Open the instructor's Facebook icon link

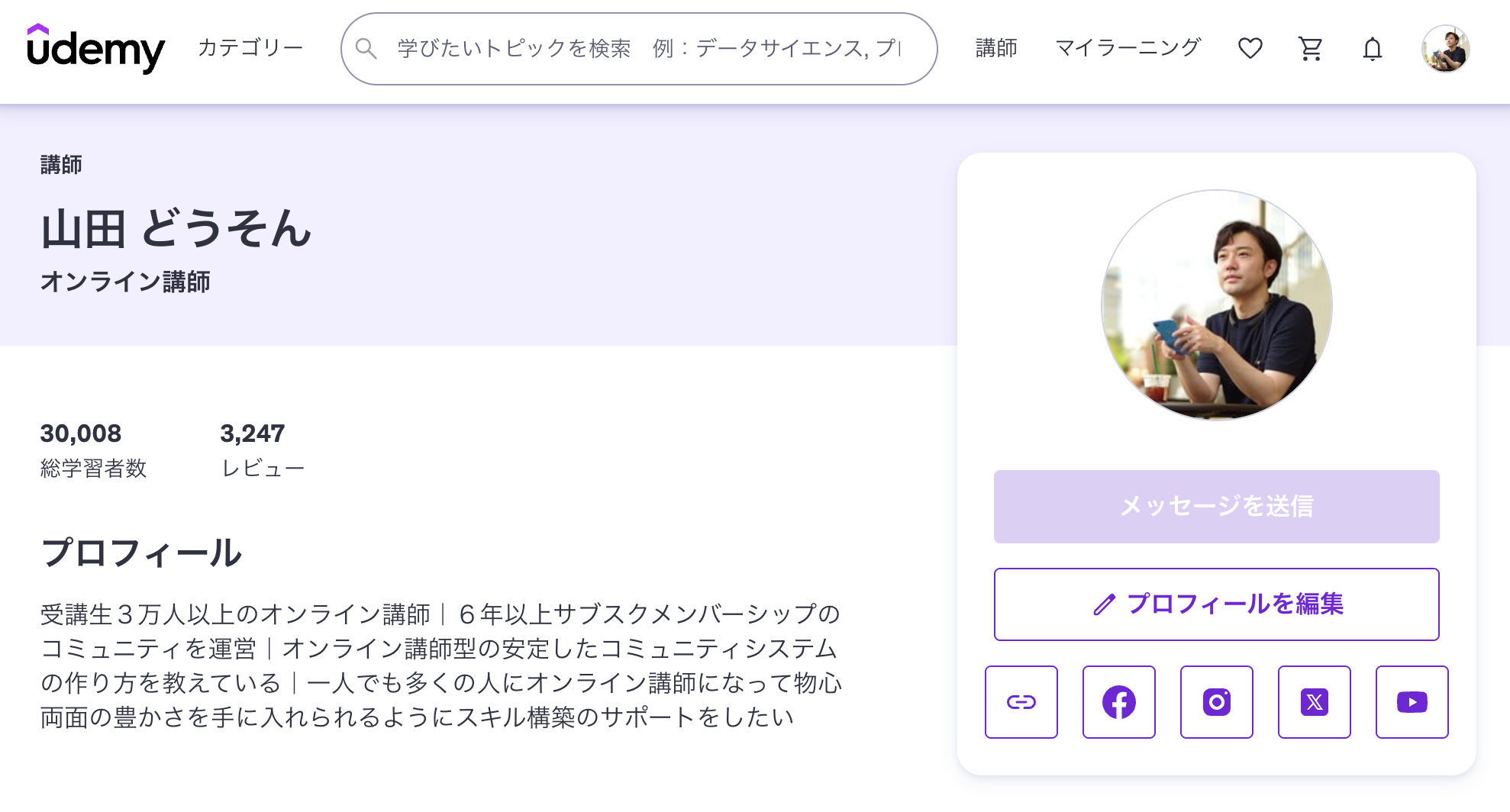click(x=1119, y=702)
